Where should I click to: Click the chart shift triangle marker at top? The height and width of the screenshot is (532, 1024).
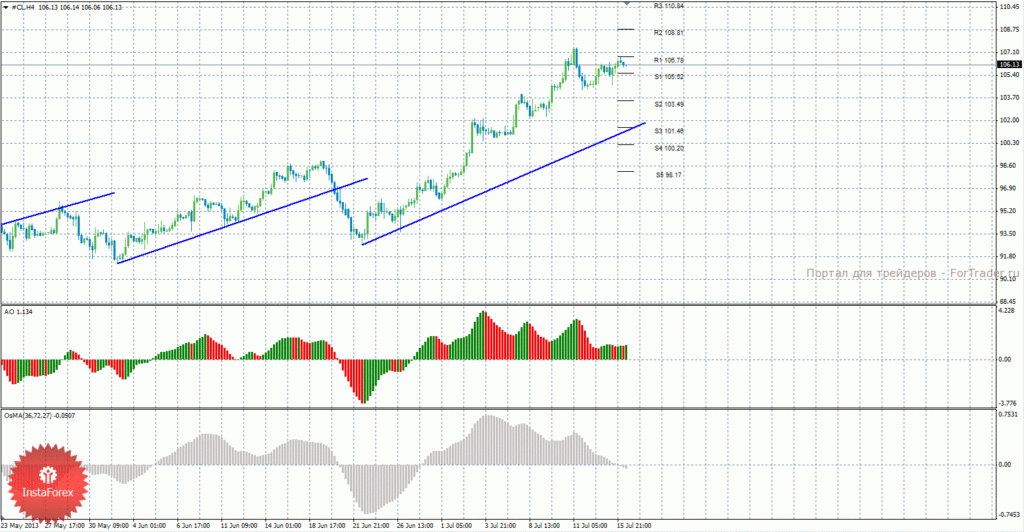pos(627,3)
